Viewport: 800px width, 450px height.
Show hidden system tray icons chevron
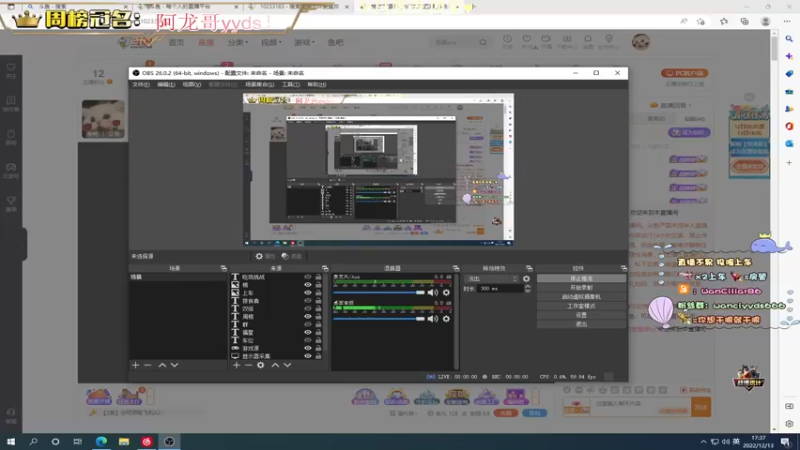[704, 441]
